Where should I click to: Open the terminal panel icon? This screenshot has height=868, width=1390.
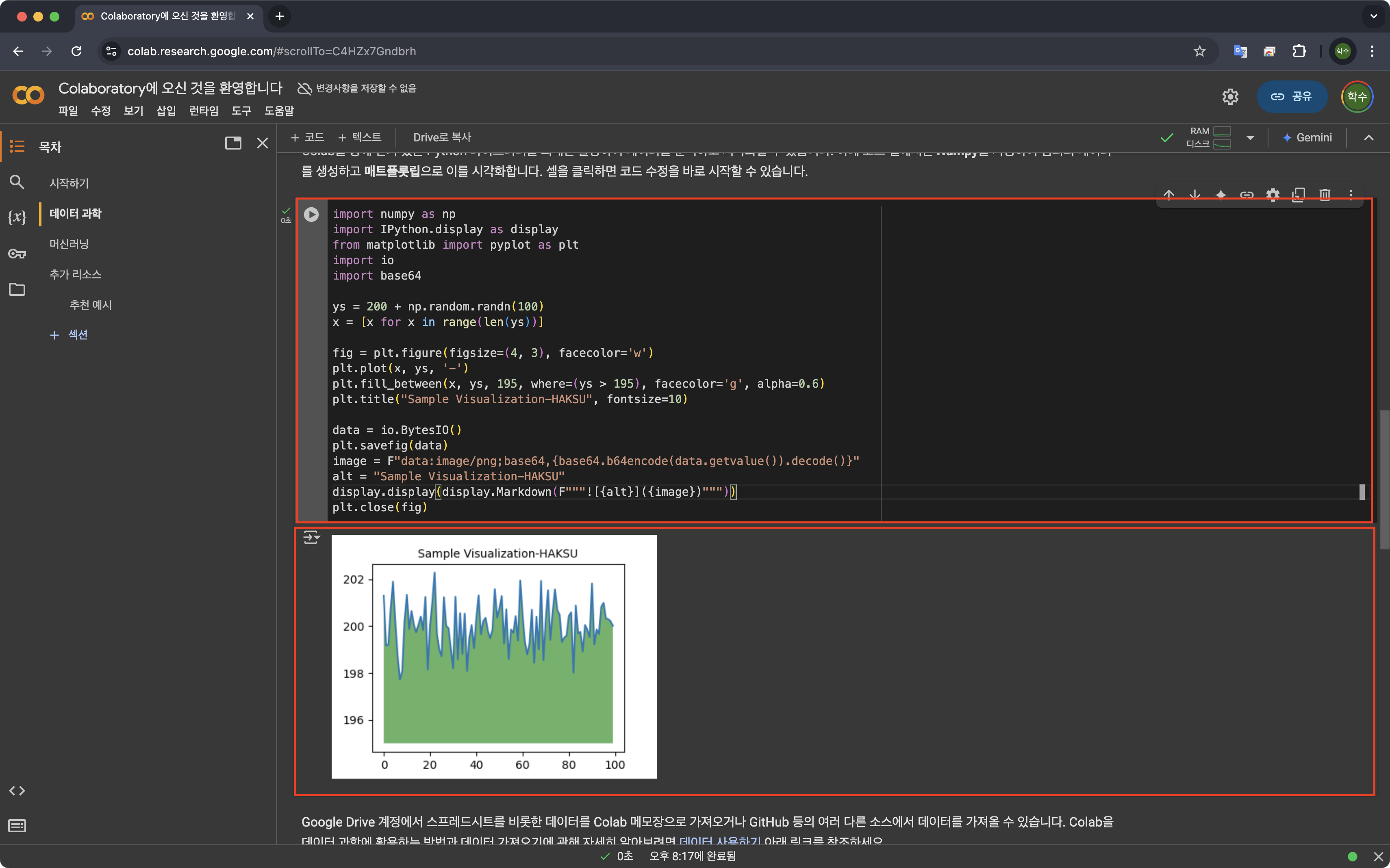[17, 825]
